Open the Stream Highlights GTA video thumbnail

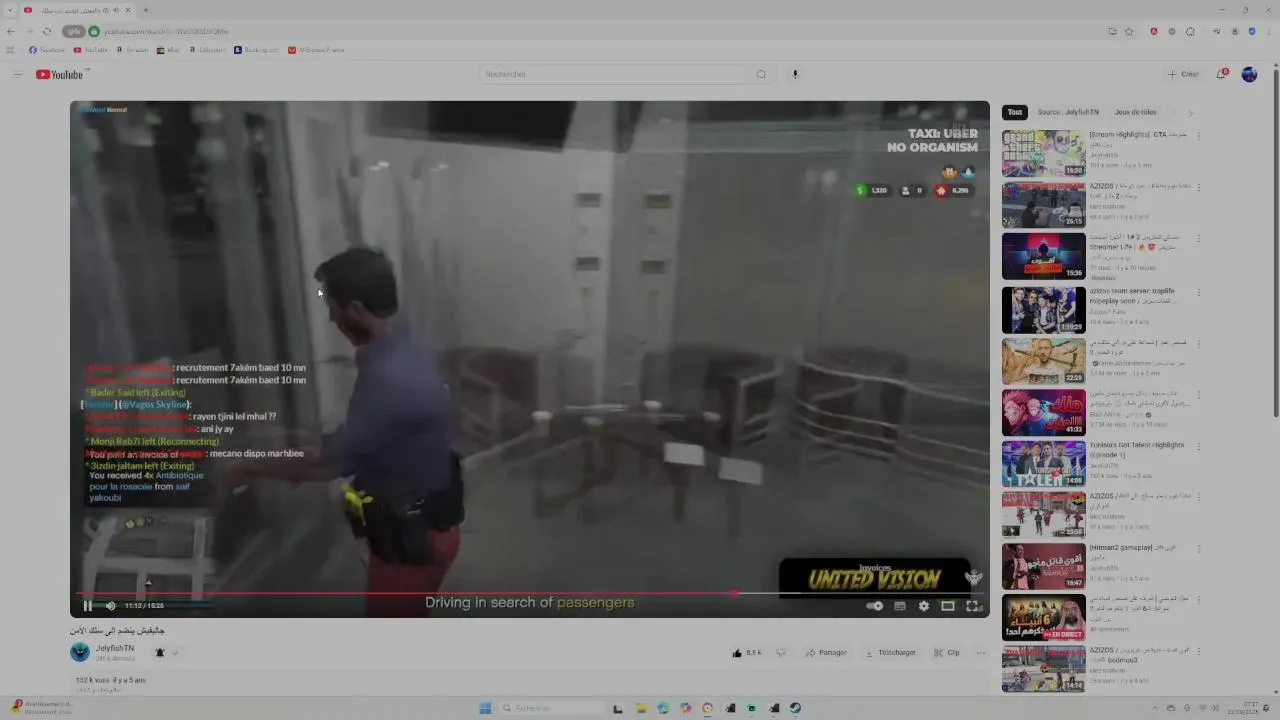point(1043,153)
